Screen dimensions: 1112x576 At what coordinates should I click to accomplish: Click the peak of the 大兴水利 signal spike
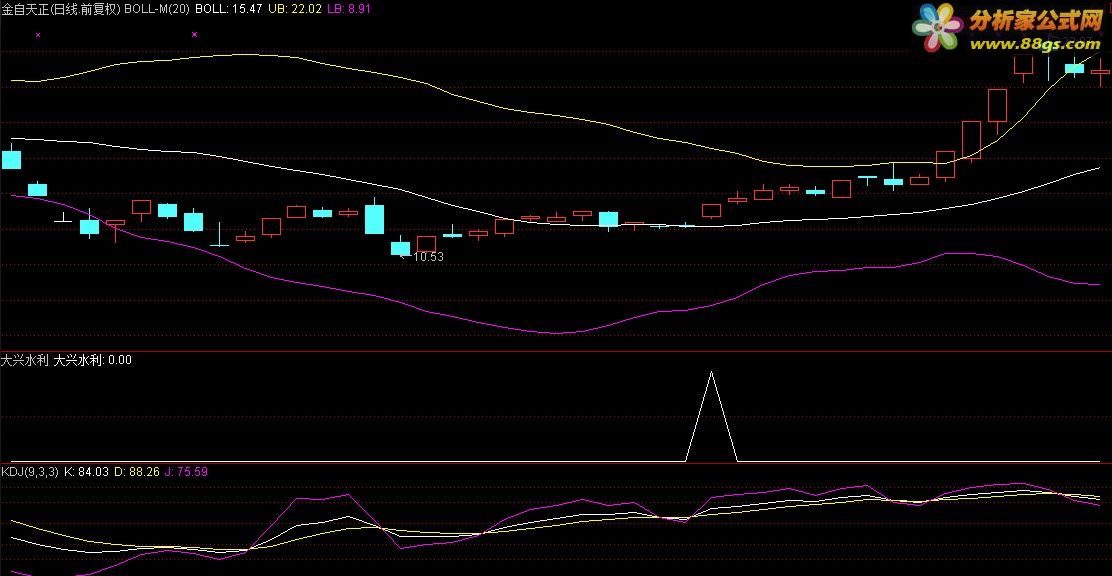coord(711,372)
